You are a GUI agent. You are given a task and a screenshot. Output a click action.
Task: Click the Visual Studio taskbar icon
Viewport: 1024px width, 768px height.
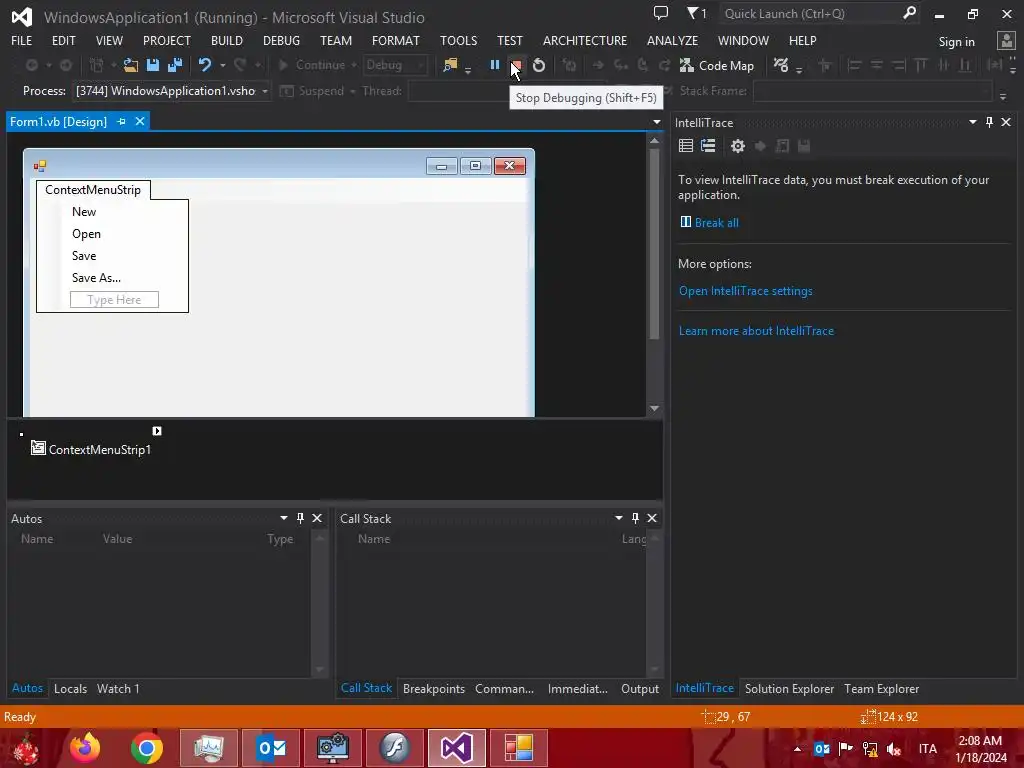tap(456, 748)
